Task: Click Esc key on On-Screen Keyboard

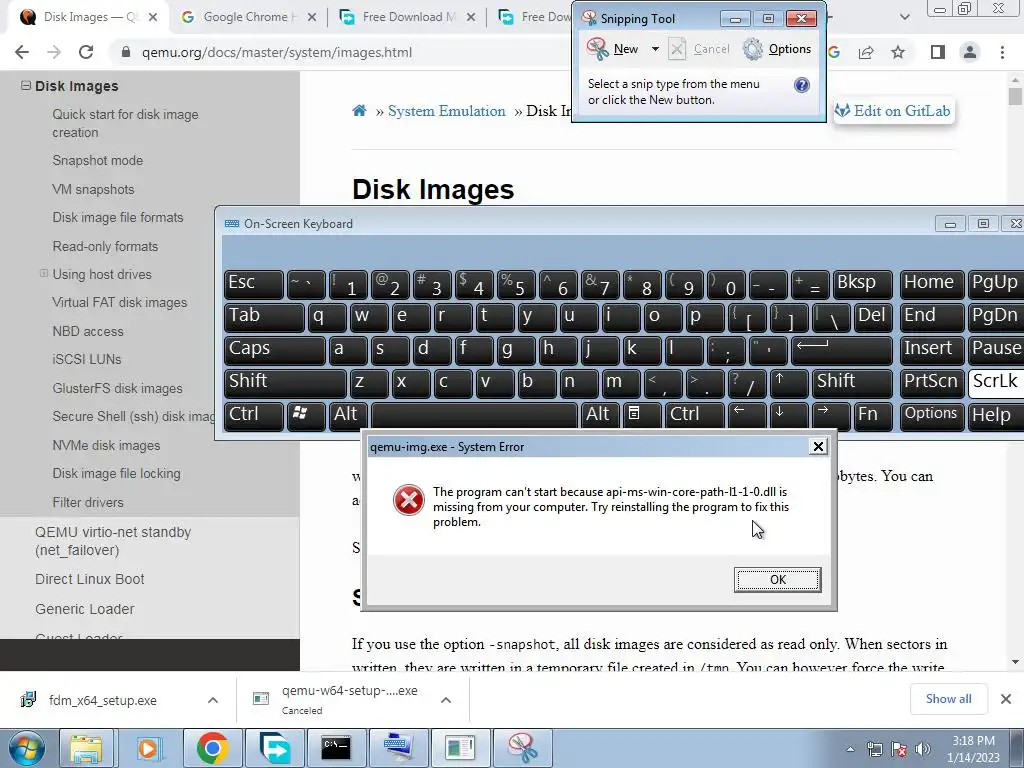Action: (x=253, y=284)
